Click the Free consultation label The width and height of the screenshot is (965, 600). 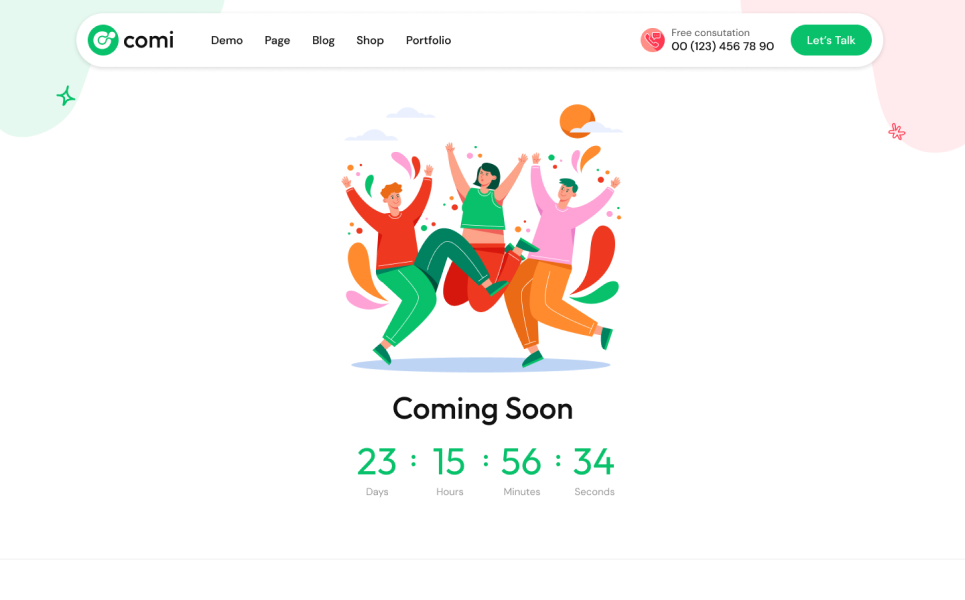[x=710, y=33]
